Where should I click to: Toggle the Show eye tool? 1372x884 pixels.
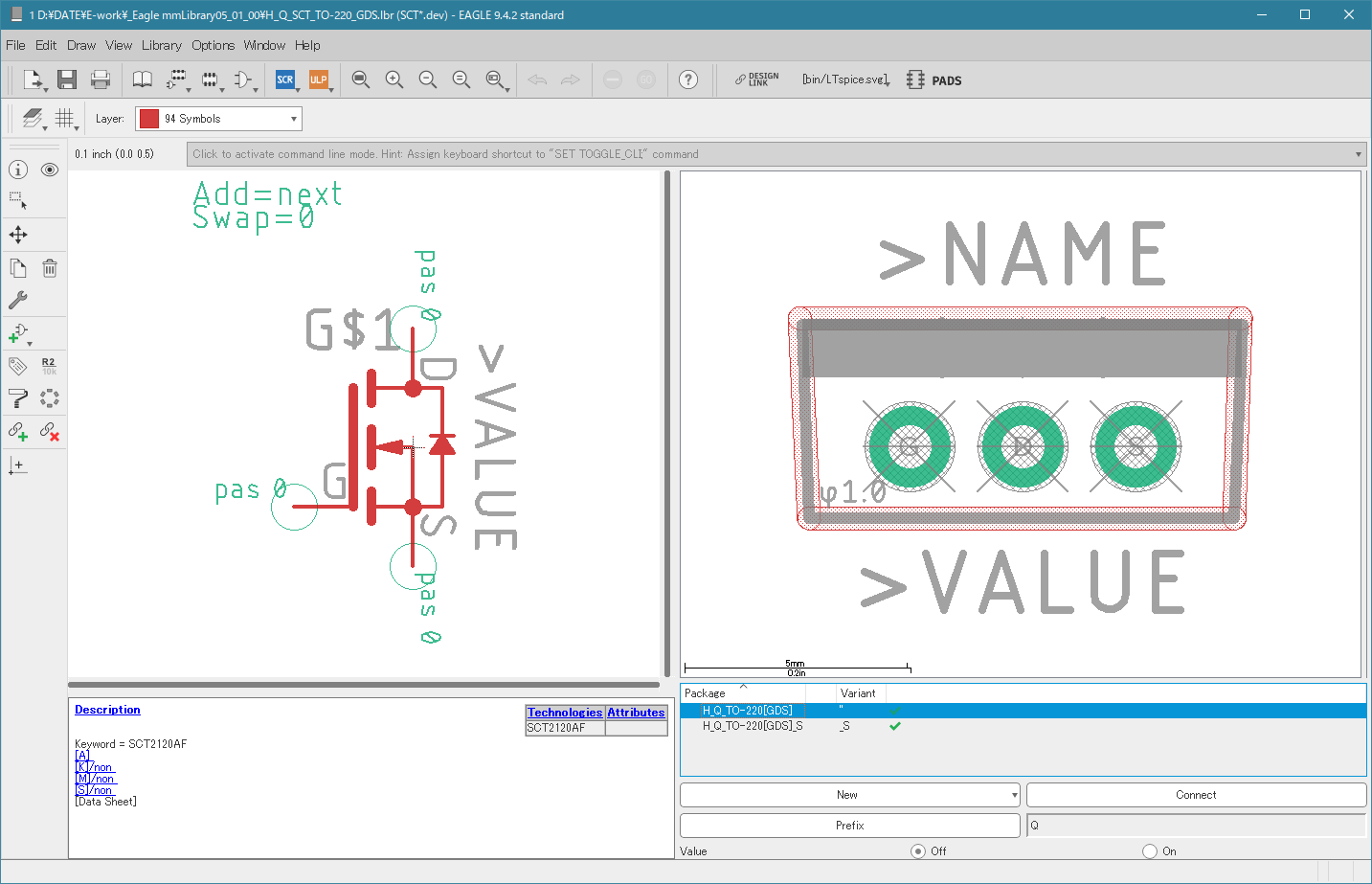coord(50,170)
